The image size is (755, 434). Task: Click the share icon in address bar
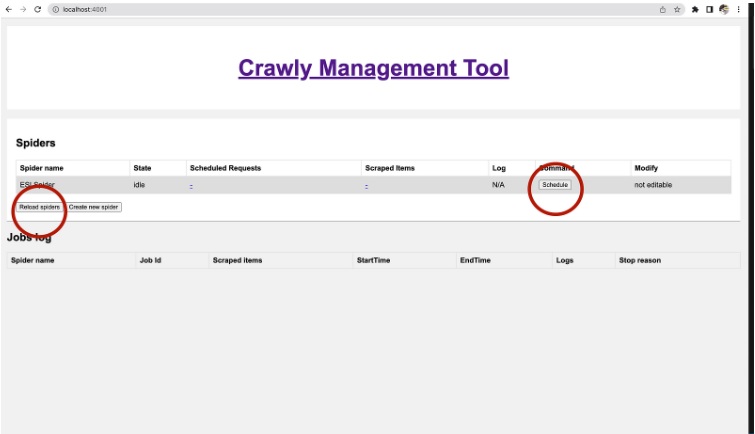point(663,10)
